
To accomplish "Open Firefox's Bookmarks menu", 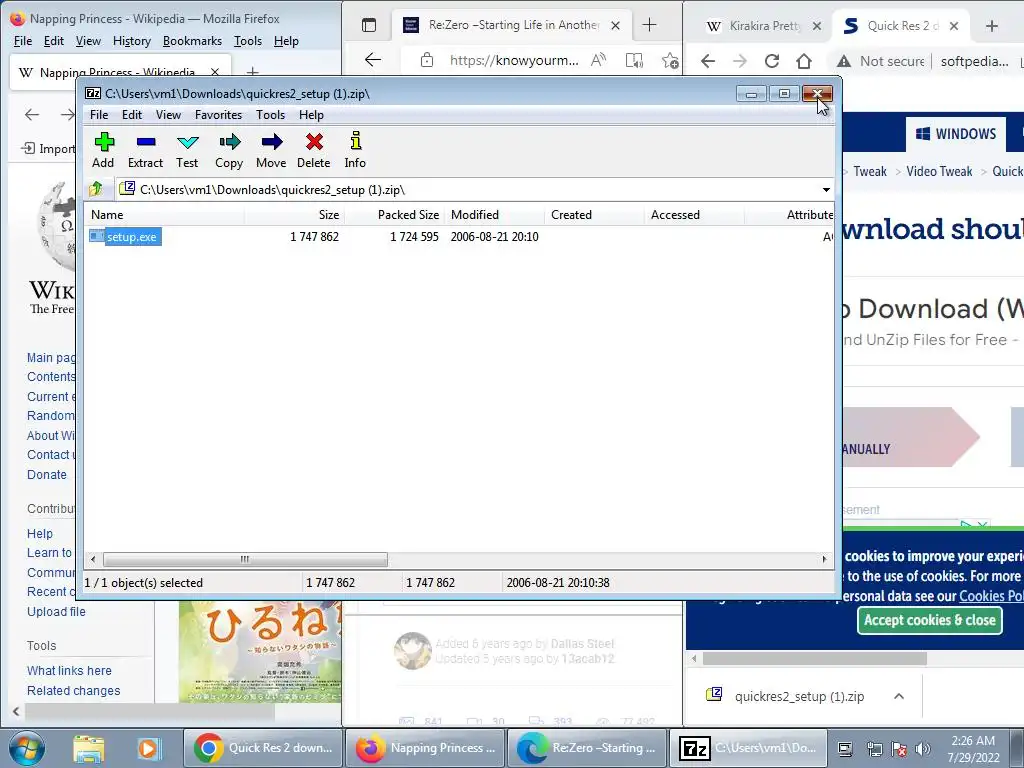I will point(192,41).
